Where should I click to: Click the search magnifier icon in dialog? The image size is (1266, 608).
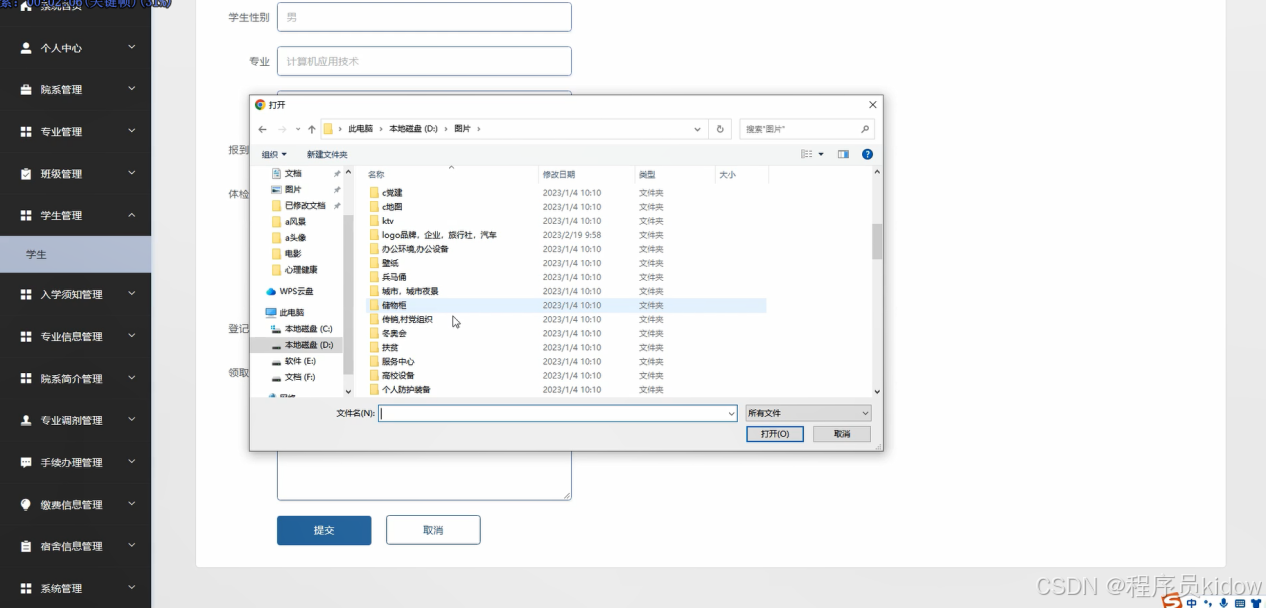(x=865, y=129)
